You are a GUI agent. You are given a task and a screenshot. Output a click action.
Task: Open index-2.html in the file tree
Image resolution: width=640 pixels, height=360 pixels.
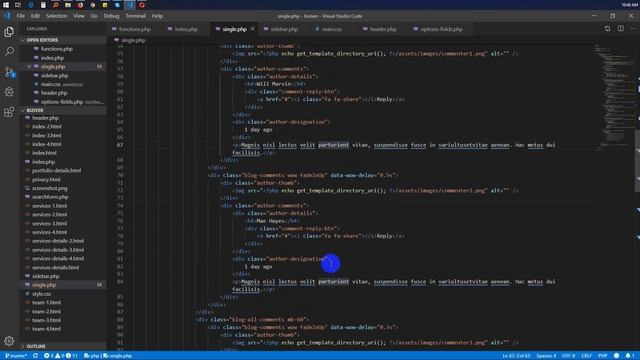(47, 127)
